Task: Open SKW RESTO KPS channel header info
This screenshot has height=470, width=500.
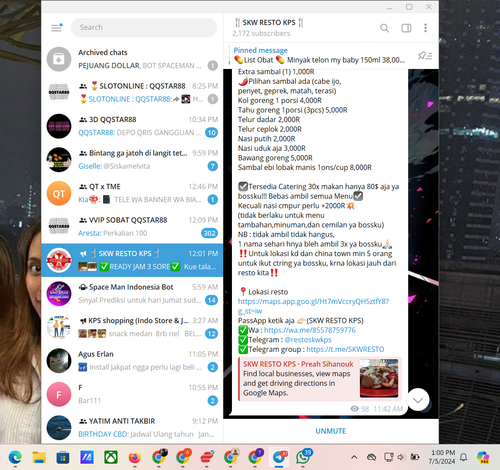Action: [x=269, y=28]
